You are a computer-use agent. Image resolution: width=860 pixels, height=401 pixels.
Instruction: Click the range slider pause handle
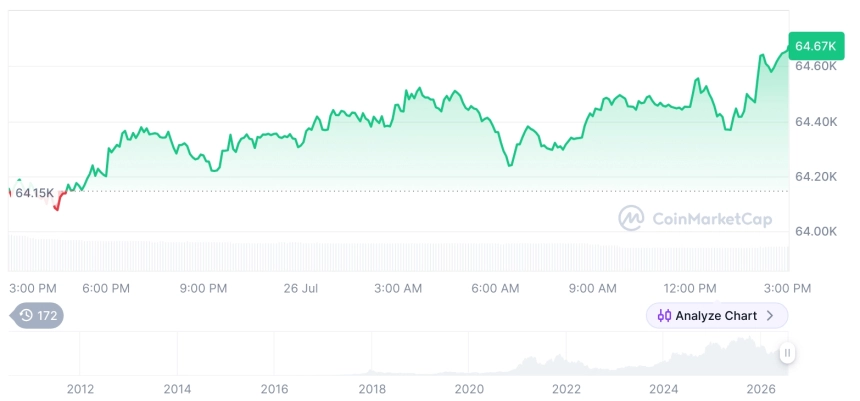(787, 353)
